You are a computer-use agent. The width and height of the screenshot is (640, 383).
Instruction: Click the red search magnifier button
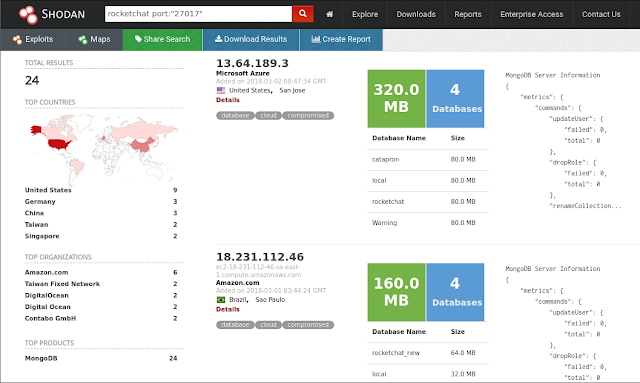(x=303, y=14)
